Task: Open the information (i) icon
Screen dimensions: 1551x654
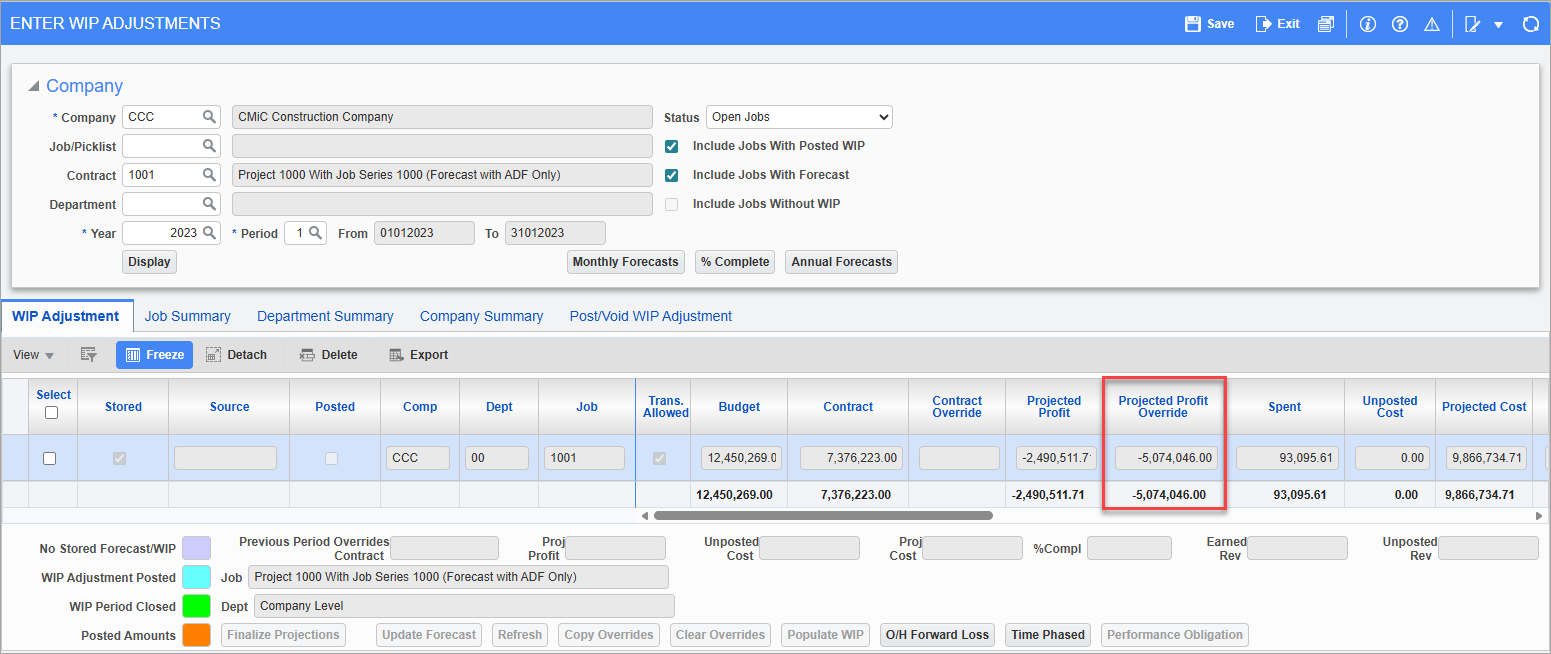Action: [1368, 23]
